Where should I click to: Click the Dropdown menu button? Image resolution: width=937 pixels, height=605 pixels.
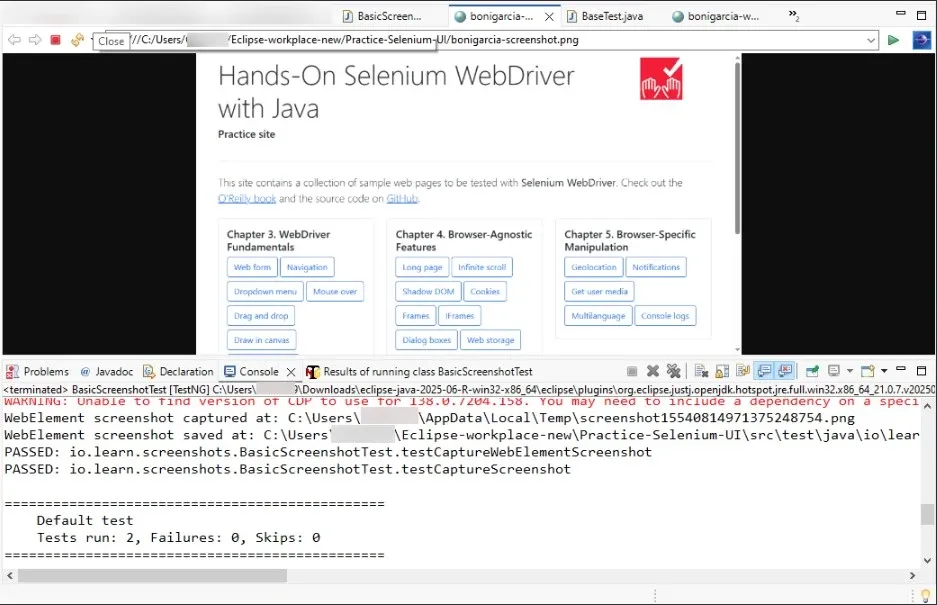(265, 291)
